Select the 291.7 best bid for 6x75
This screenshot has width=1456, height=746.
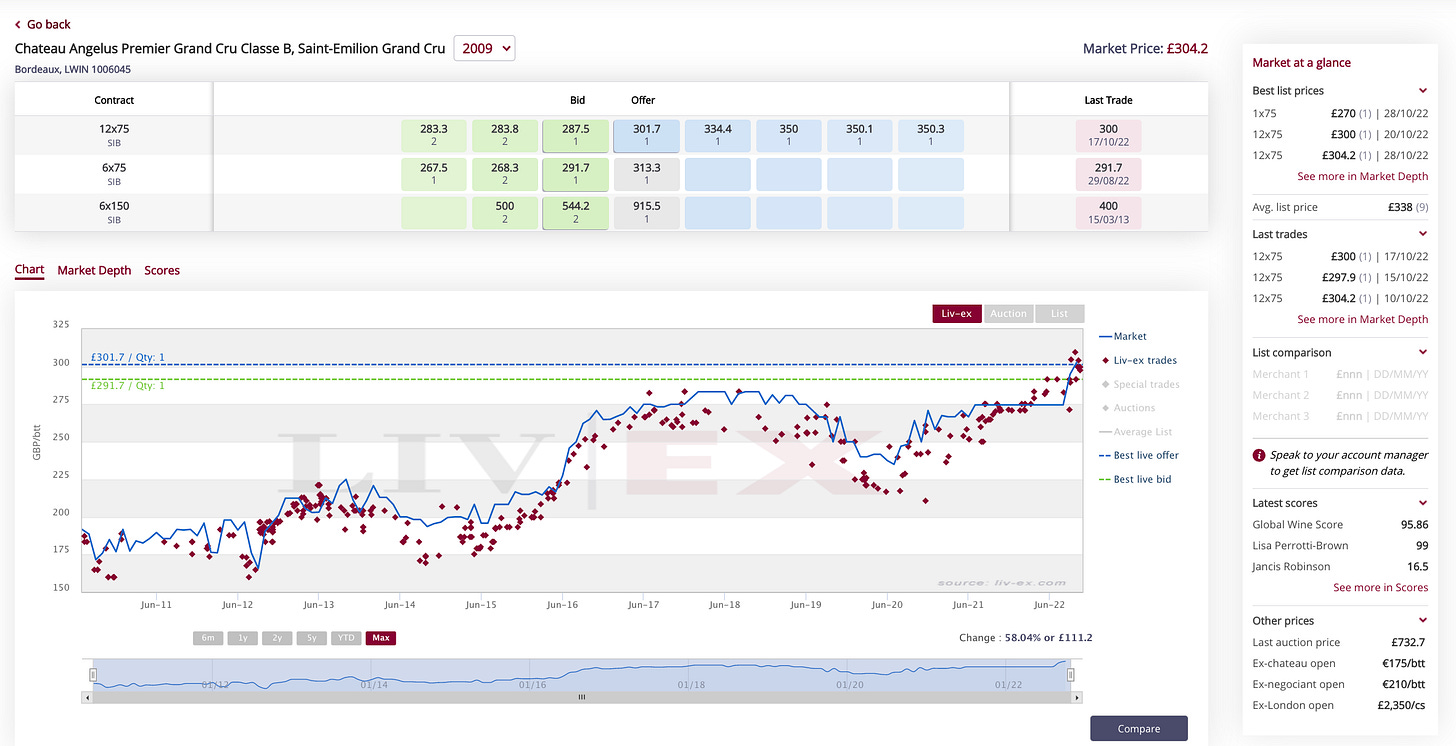(575, 174)
